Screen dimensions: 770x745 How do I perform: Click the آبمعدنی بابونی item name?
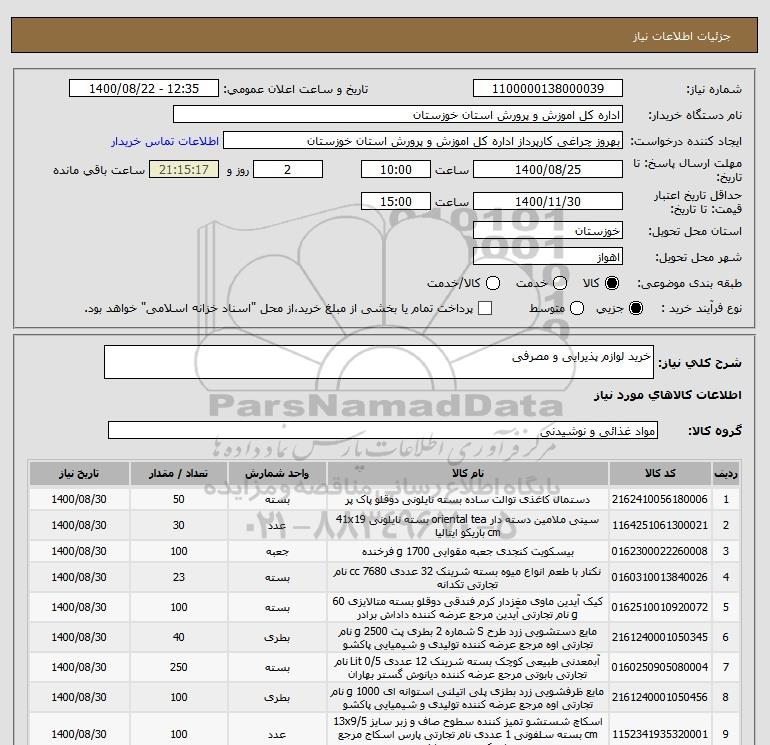[468, 667]
